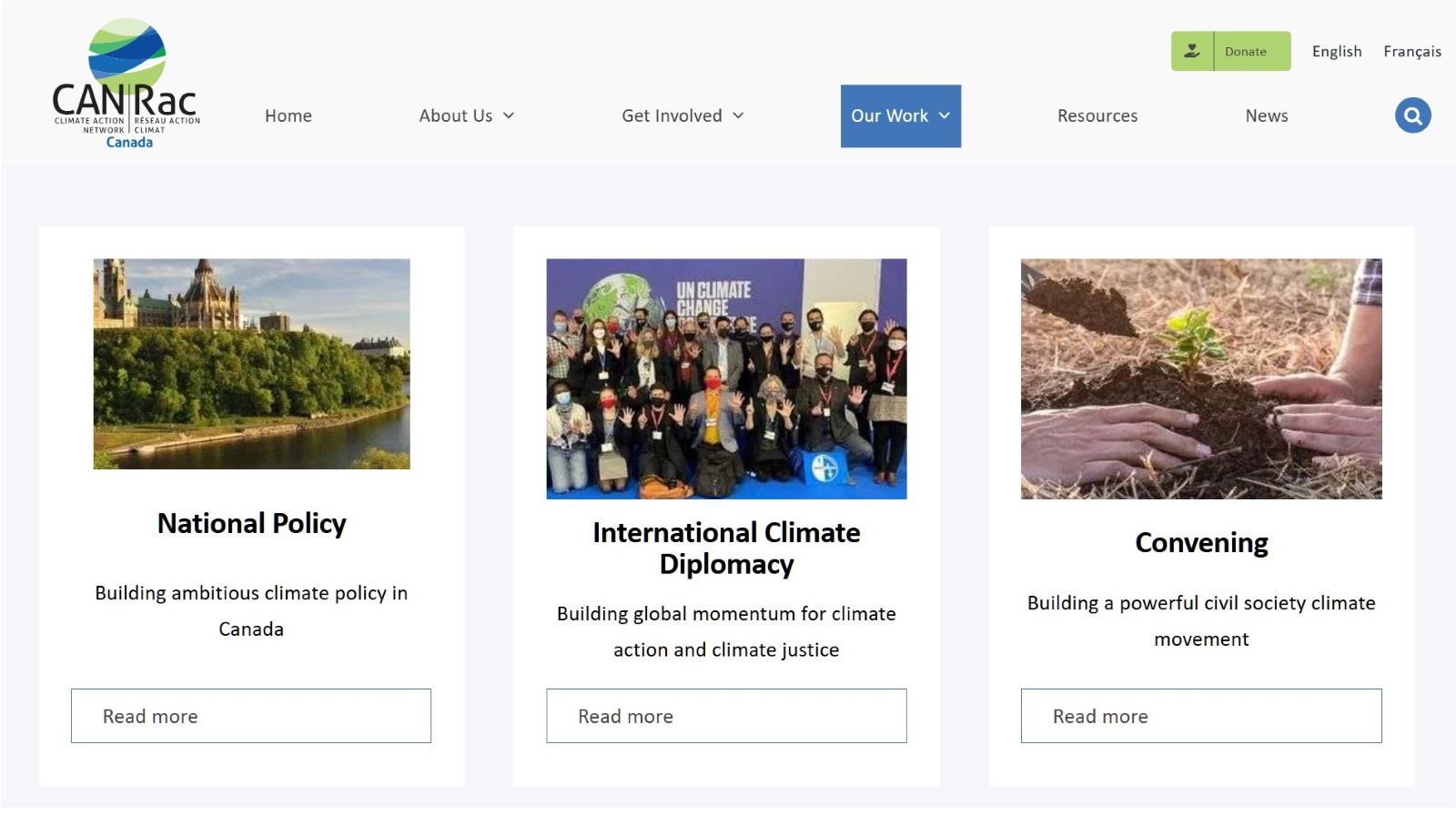Read more about National Policy
Image resolution: width=1456 pixels, height=825 pixels.
(251, 716)
